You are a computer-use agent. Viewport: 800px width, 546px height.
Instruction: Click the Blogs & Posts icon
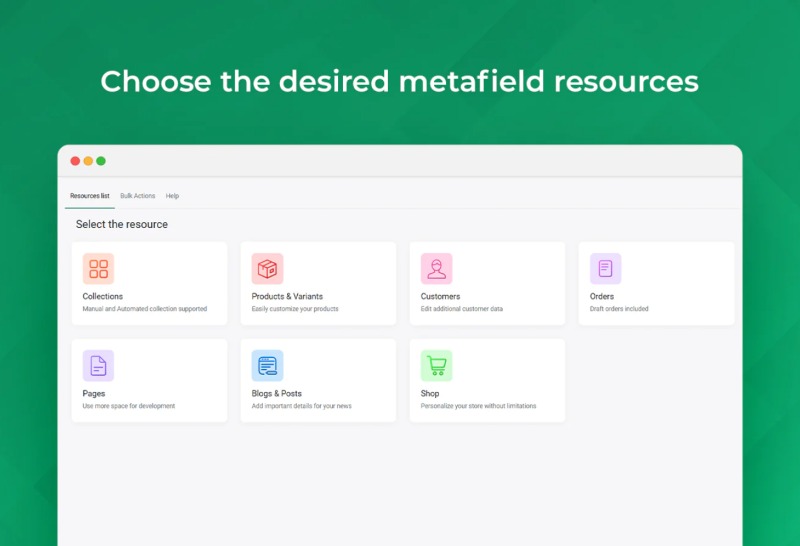(x=267, y=365)
